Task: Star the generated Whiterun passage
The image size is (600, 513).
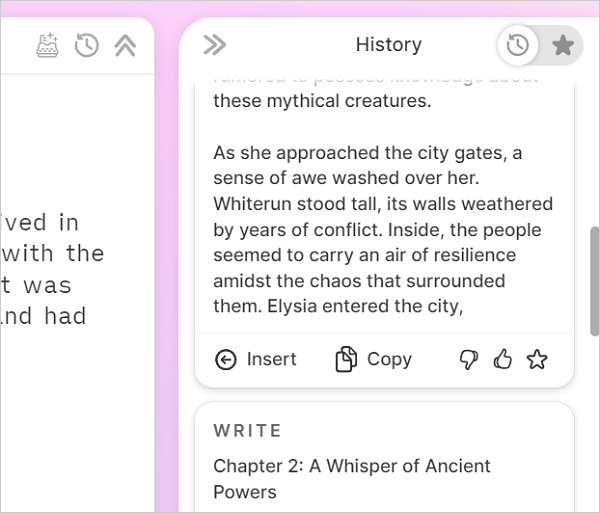Action: (537, 359)
